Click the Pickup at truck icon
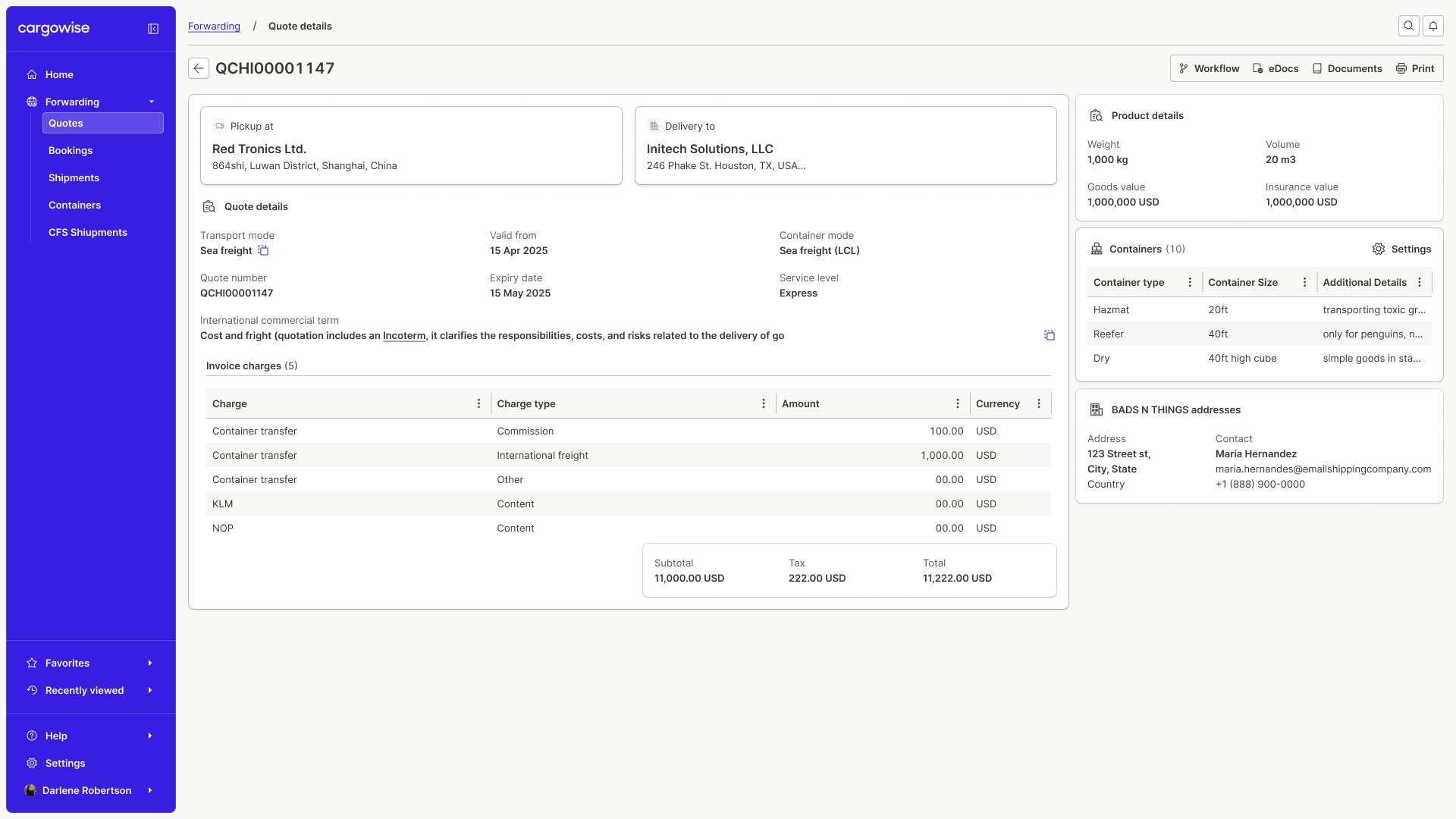 220,126
